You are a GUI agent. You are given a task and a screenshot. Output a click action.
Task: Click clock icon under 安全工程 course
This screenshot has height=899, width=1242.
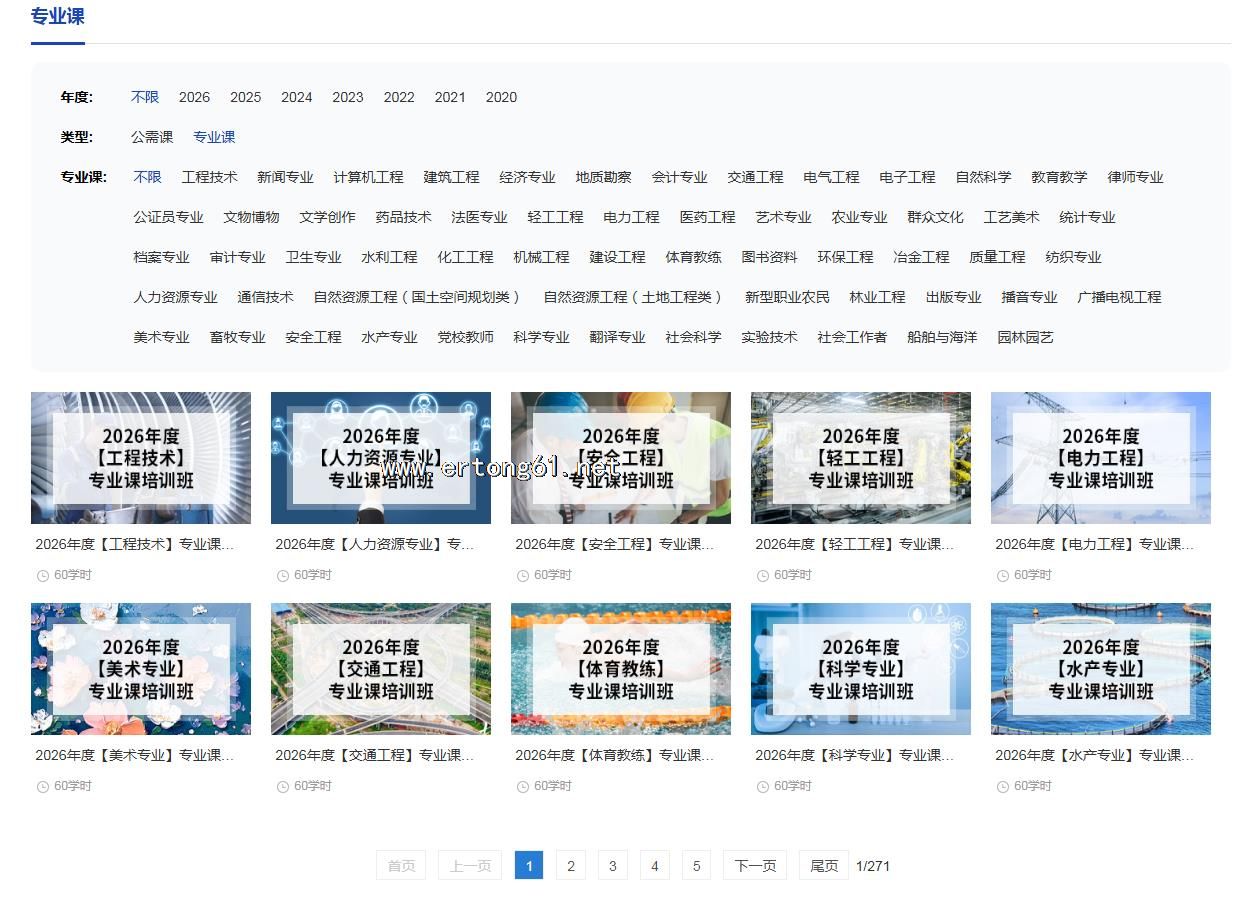(x=523, y=576)
